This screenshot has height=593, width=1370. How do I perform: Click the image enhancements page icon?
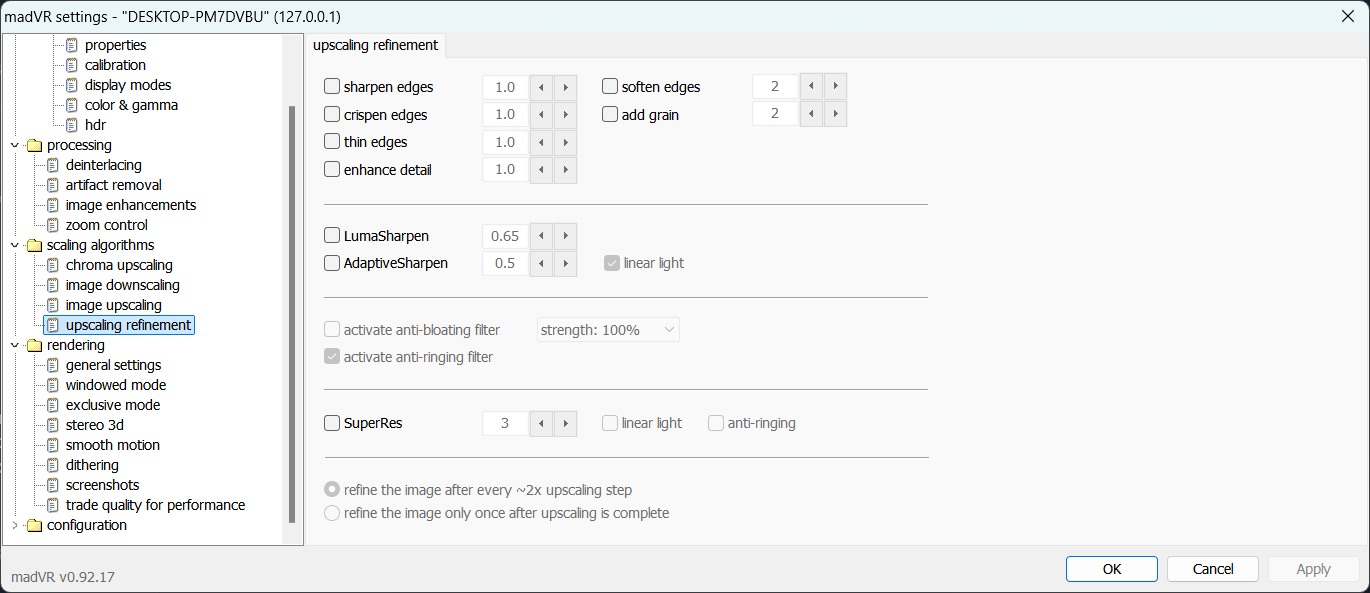pos(53,205)
